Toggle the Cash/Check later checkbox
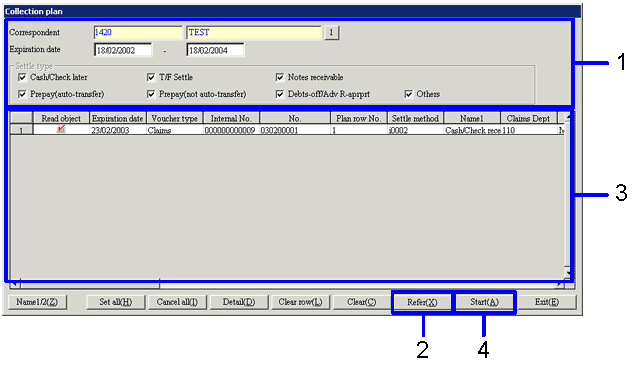 coord(22,77)
